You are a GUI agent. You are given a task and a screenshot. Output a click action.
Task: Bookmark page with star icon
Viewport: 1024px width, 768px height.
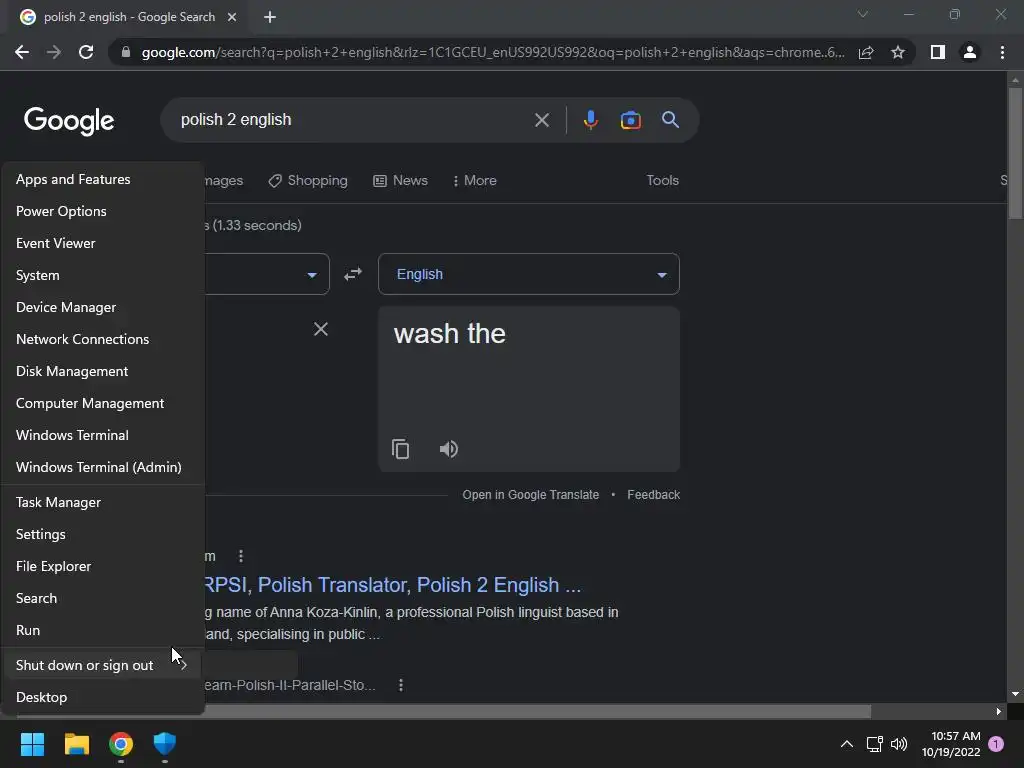point(898,52)
